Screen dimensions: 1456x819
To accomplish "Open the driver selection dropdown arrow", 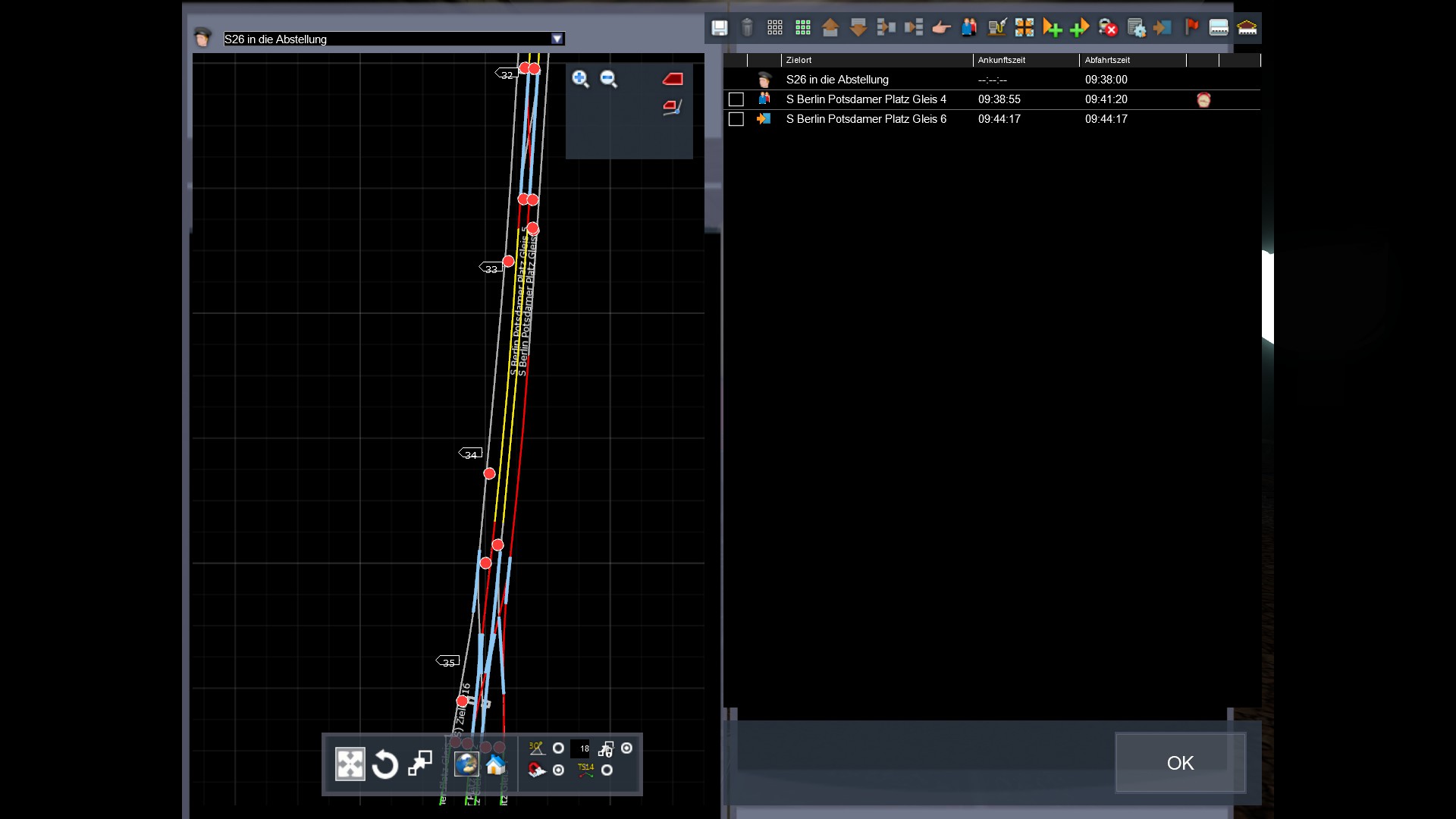I will (557, 39).
